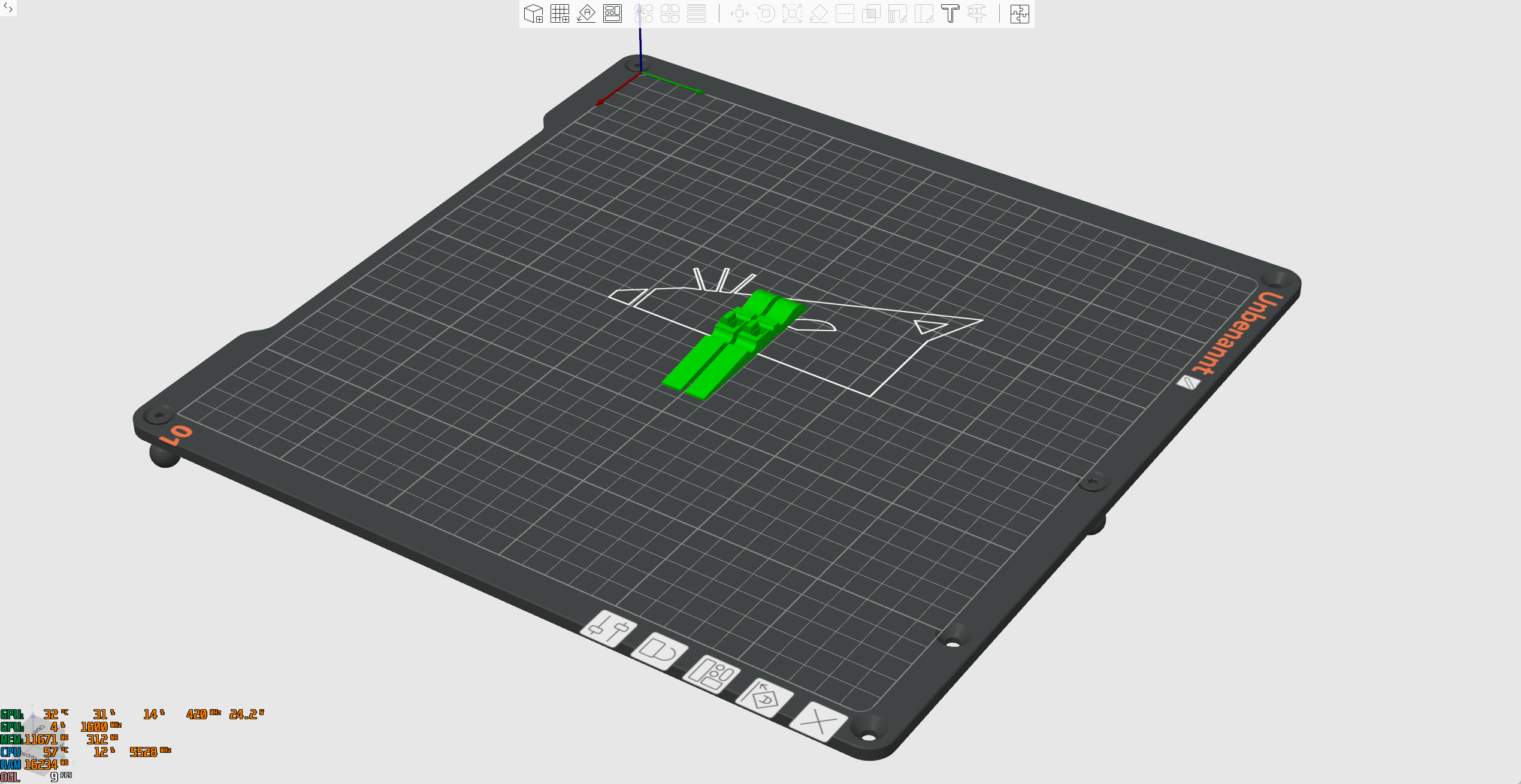Image resolution: width=1521 pixels, height=784 pixels.
Task: Arrange objects on this plate icon
Action: pos(712,674)
